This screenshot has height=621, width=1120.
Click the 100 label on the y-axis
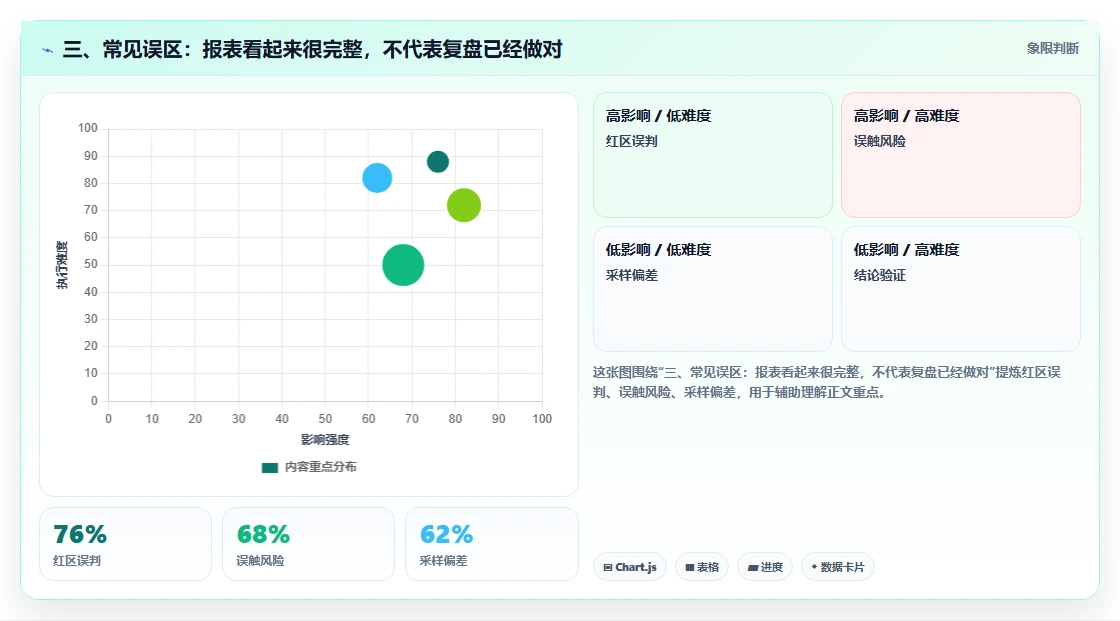(88, 128)
